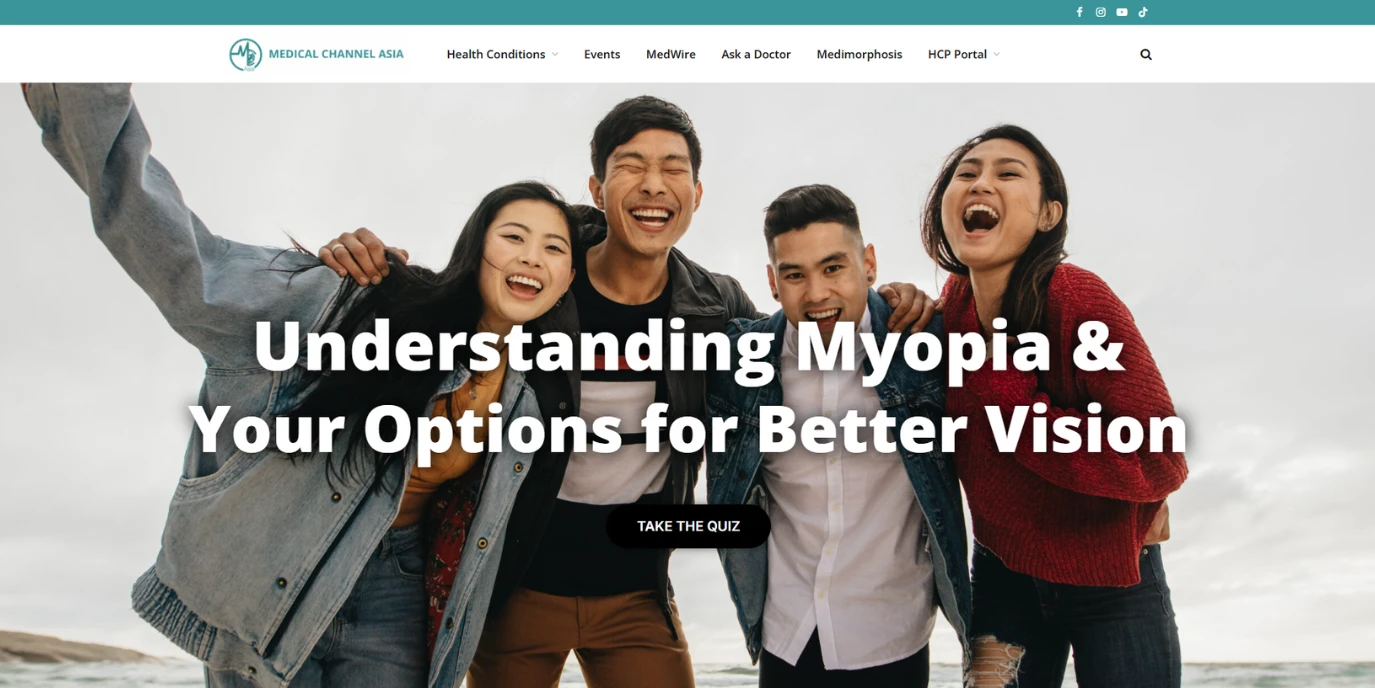Expand the HCP Portal chevron arrow
Viewport: 1375px width, 688px height.
(996, 54)
